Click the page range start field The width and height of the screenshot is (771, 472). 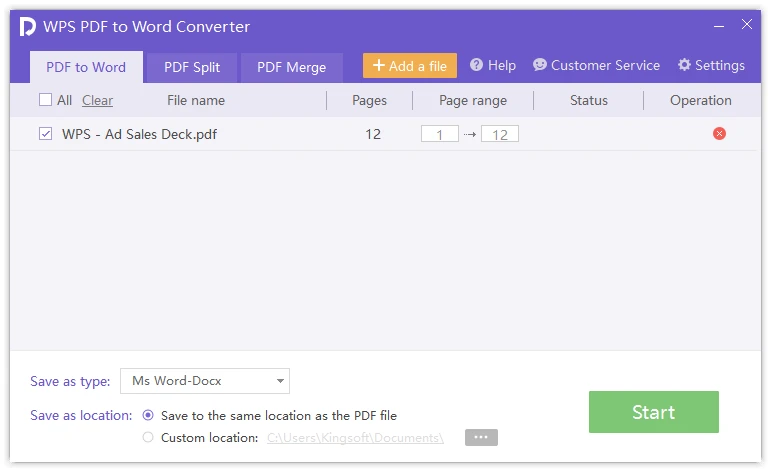[439, 134]
